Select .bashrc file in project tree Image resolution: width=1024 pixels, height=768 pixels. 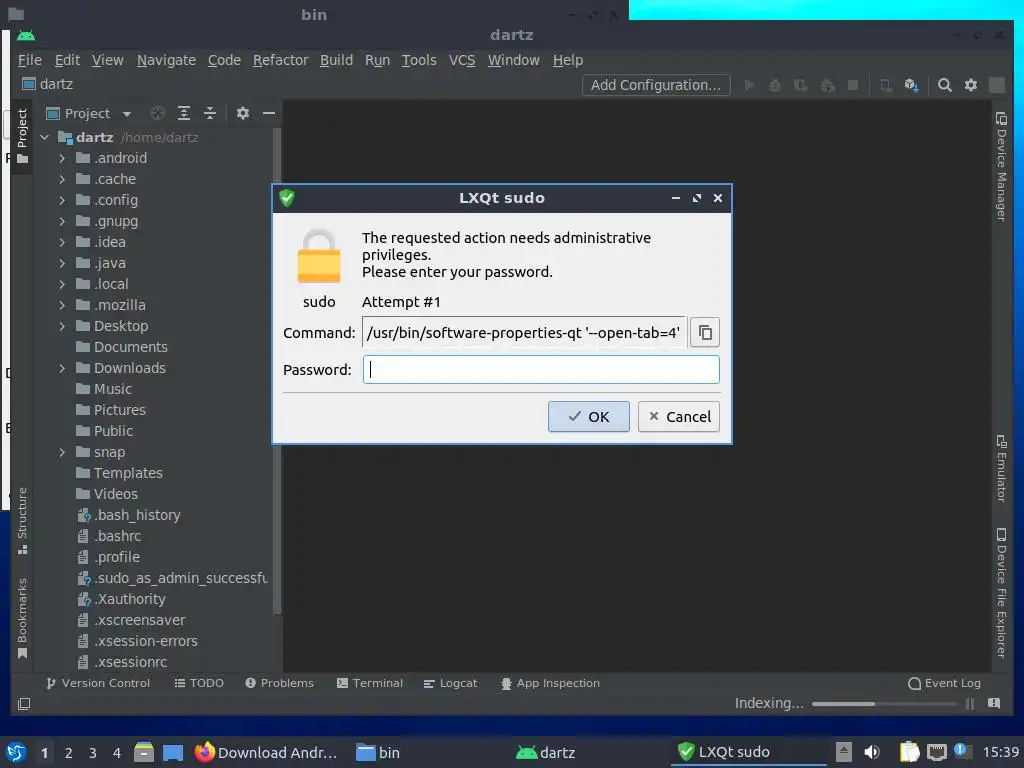click(x=108, y=536)
